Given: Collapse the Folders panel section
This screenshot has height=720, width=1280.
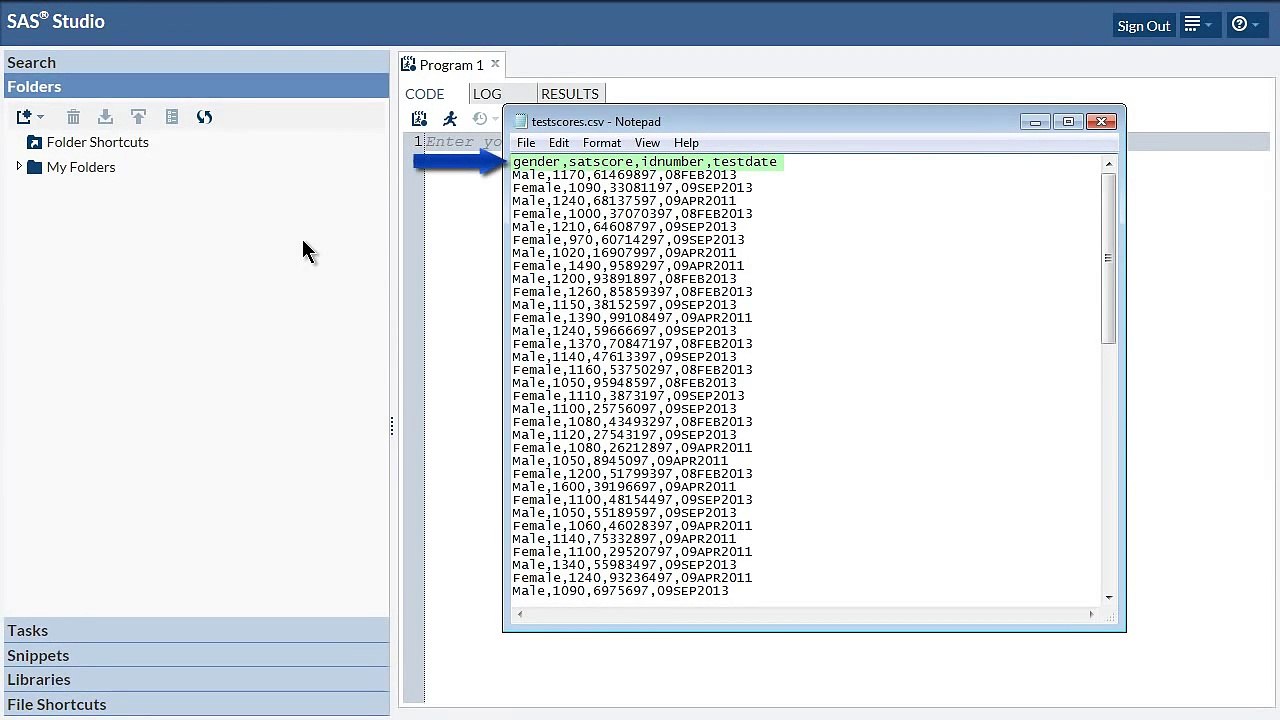Looking at the screenshot, I should pyautogui.click(x=196, y=86).
